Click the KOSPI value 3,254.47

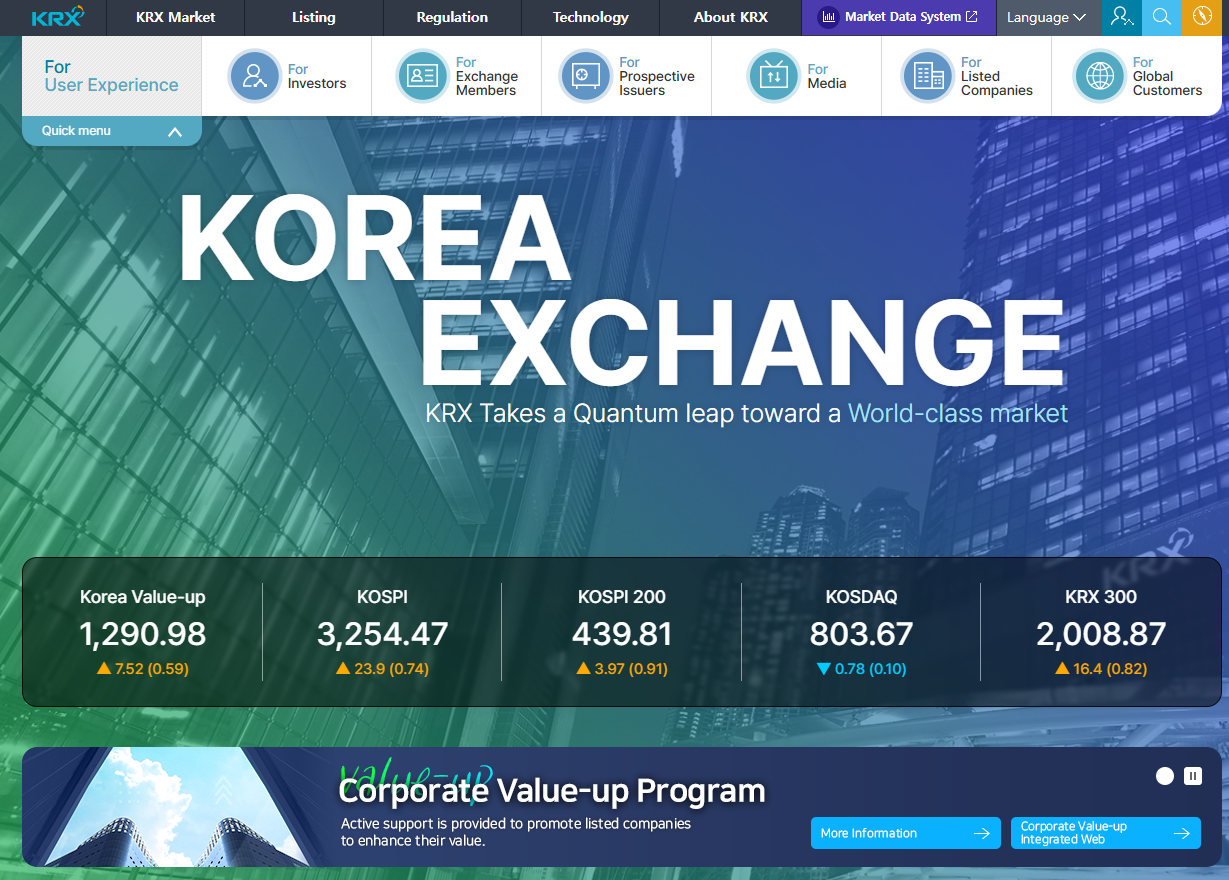tap(383, 634)
